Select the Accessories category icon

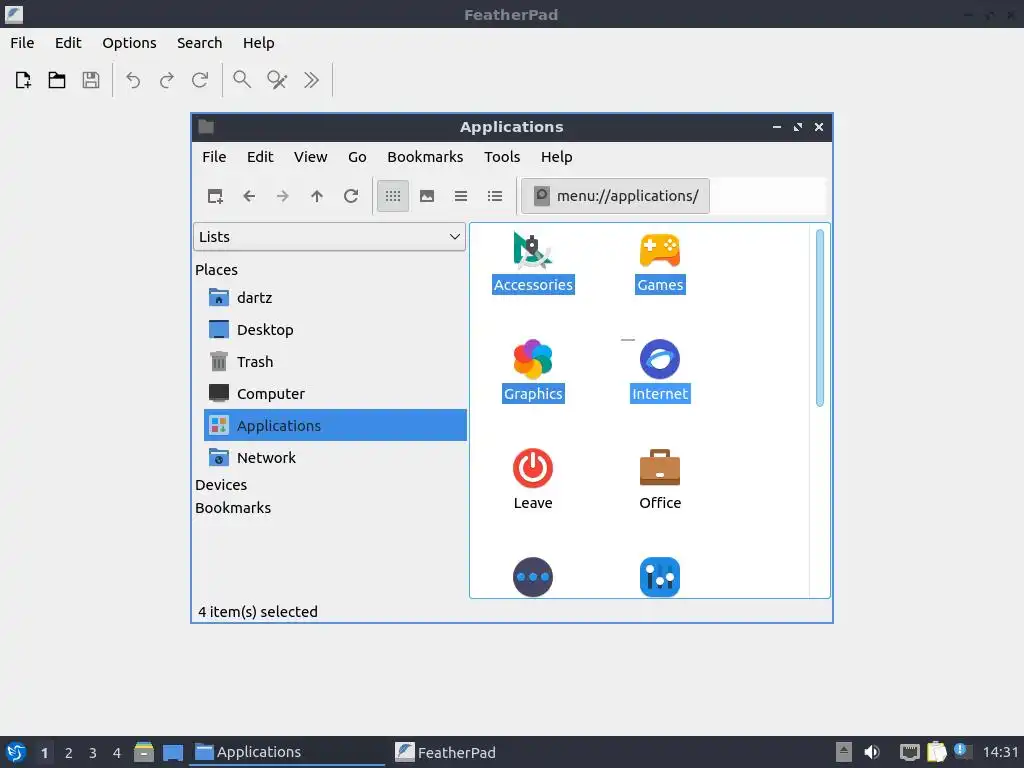[533, 263]
